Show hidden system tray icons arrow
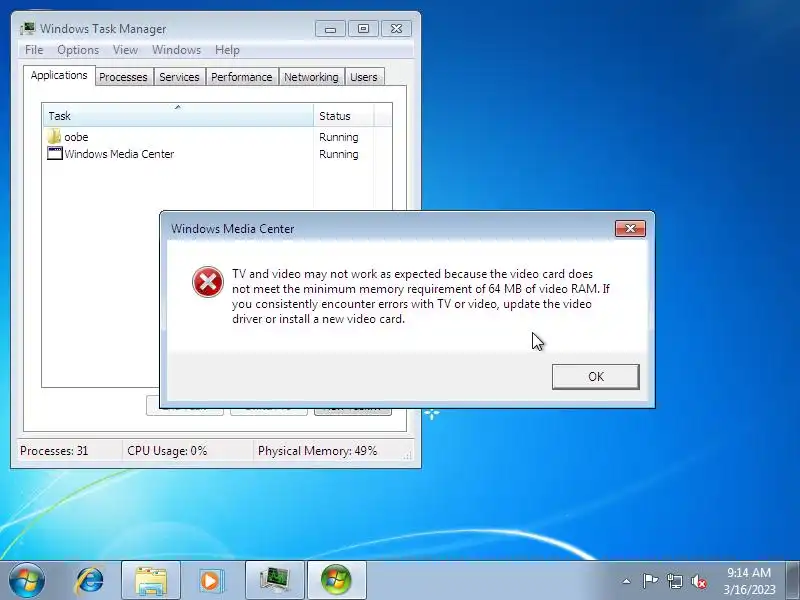Screen dimensions: 800x600 click(627, 581)
